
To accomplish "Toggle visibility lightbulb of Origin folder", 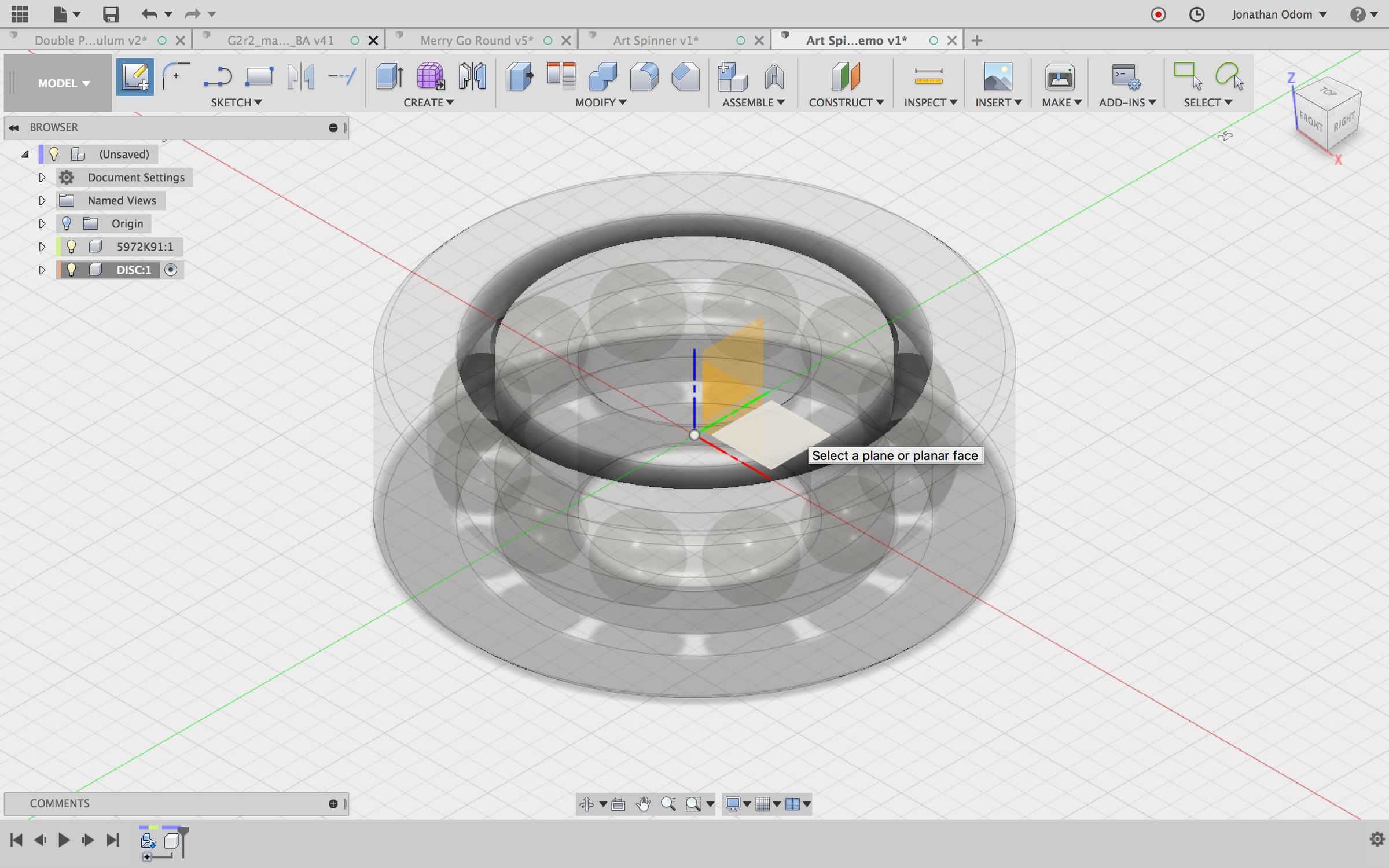I will pos(67,223).
